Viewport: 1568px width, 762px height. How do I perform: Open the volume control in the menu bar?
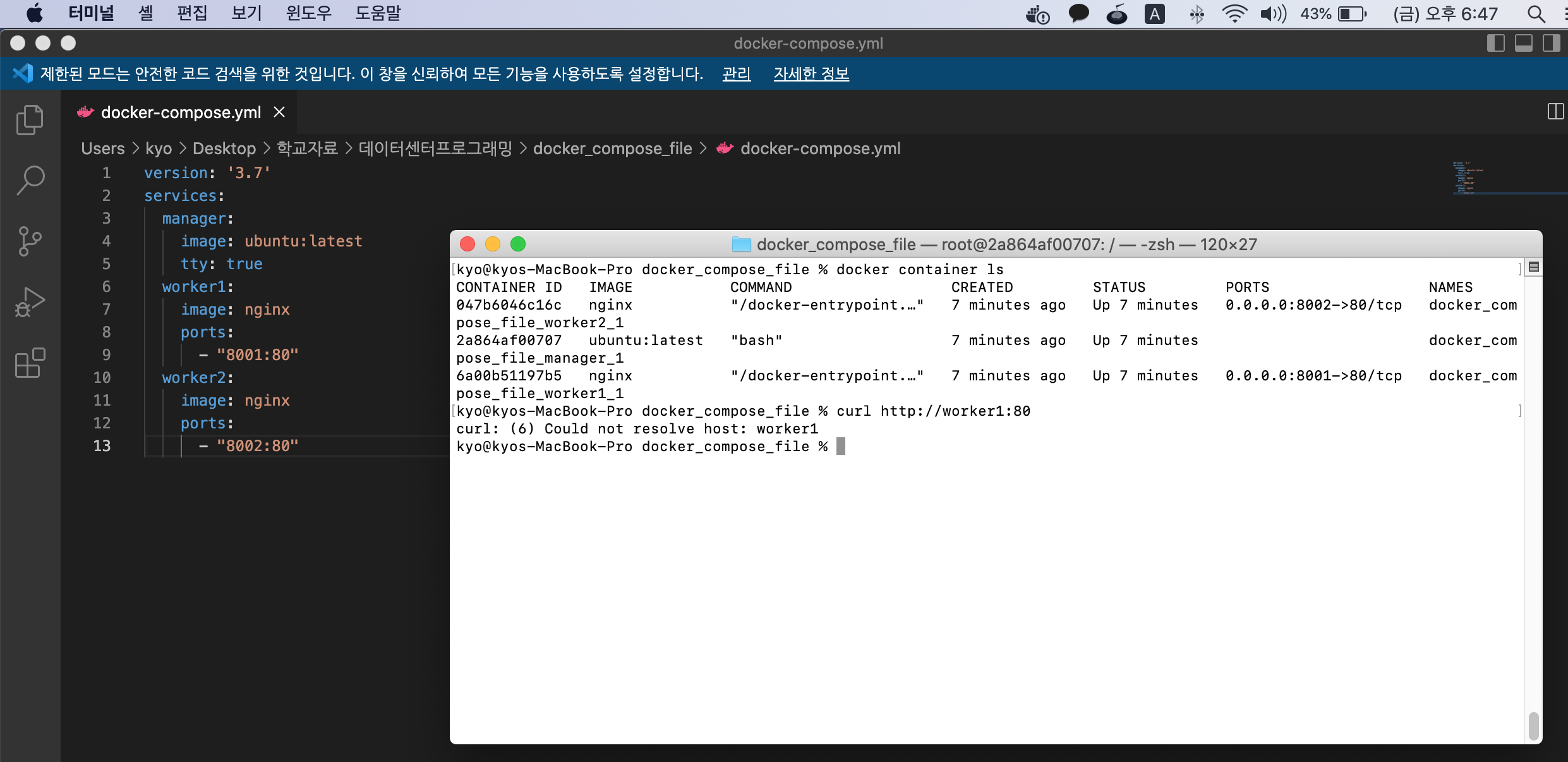(1273, 13)
